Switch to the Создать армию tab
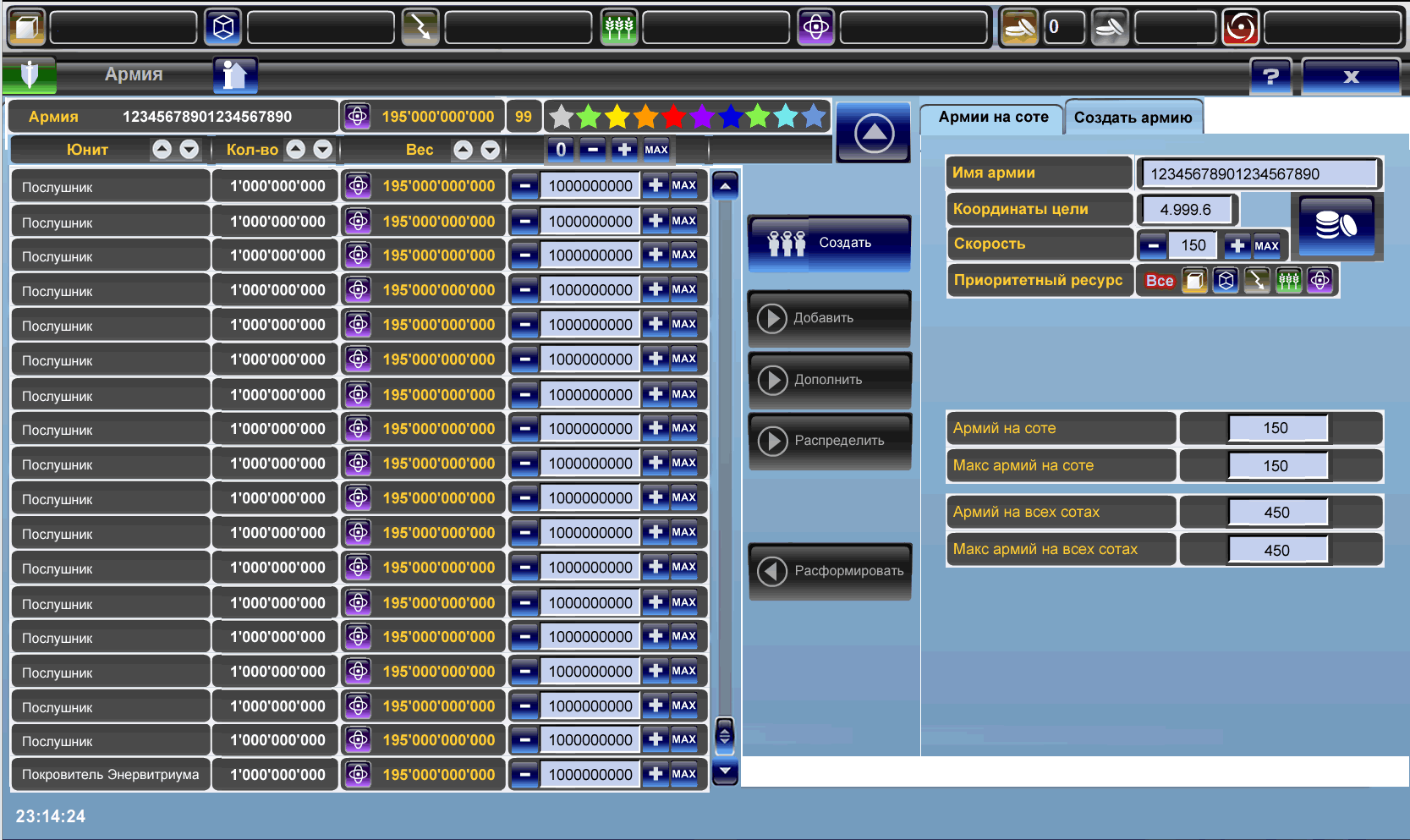The width and height of the screenshot is (1410, 840). pyautogui.click(x=1133, y=118)
